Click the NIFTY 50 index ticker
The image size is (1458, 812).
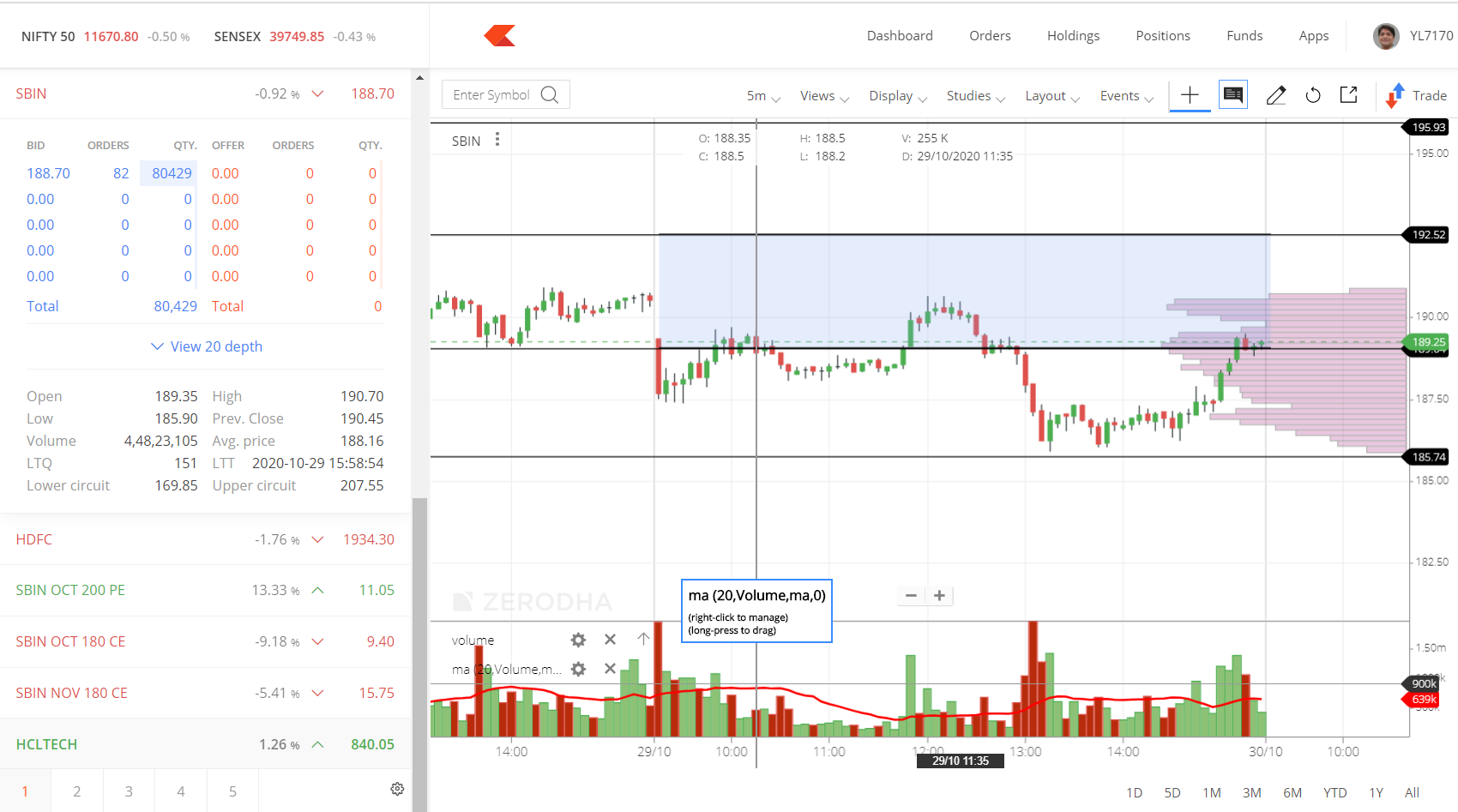pyautogui.click(x=105, y=37)
